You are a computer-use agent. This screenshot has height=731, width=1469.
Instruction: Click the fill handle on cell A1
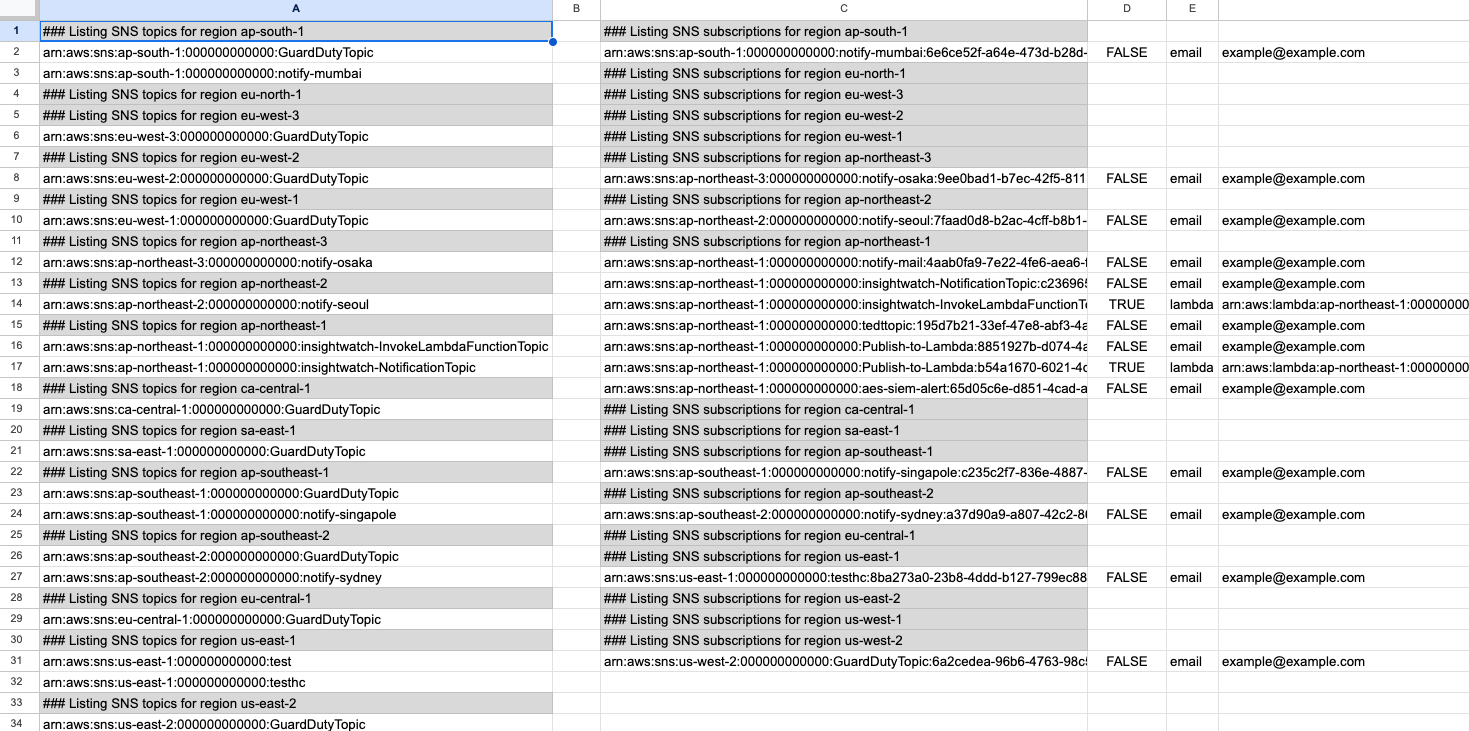coord(552,42)
